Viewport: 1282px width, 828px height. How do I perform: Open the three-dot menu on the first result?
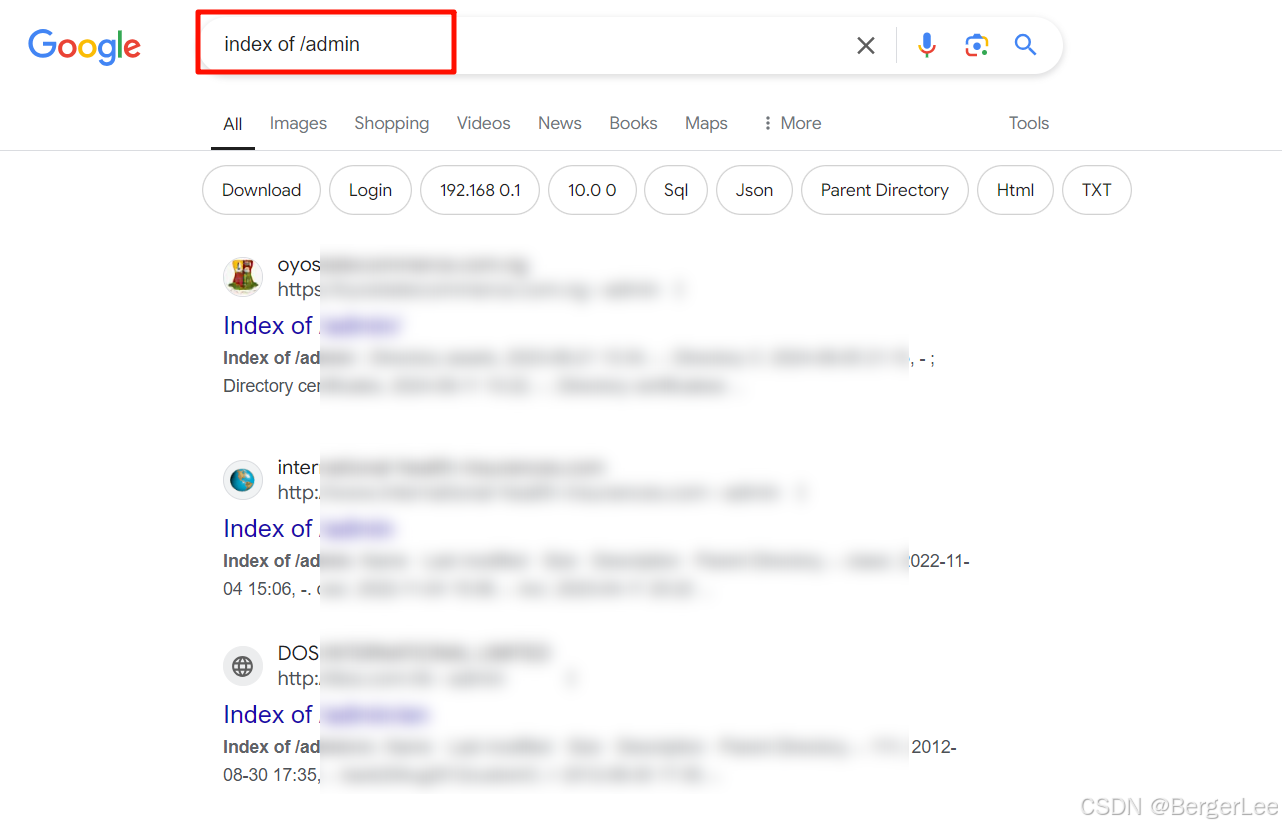coord(679,289)
